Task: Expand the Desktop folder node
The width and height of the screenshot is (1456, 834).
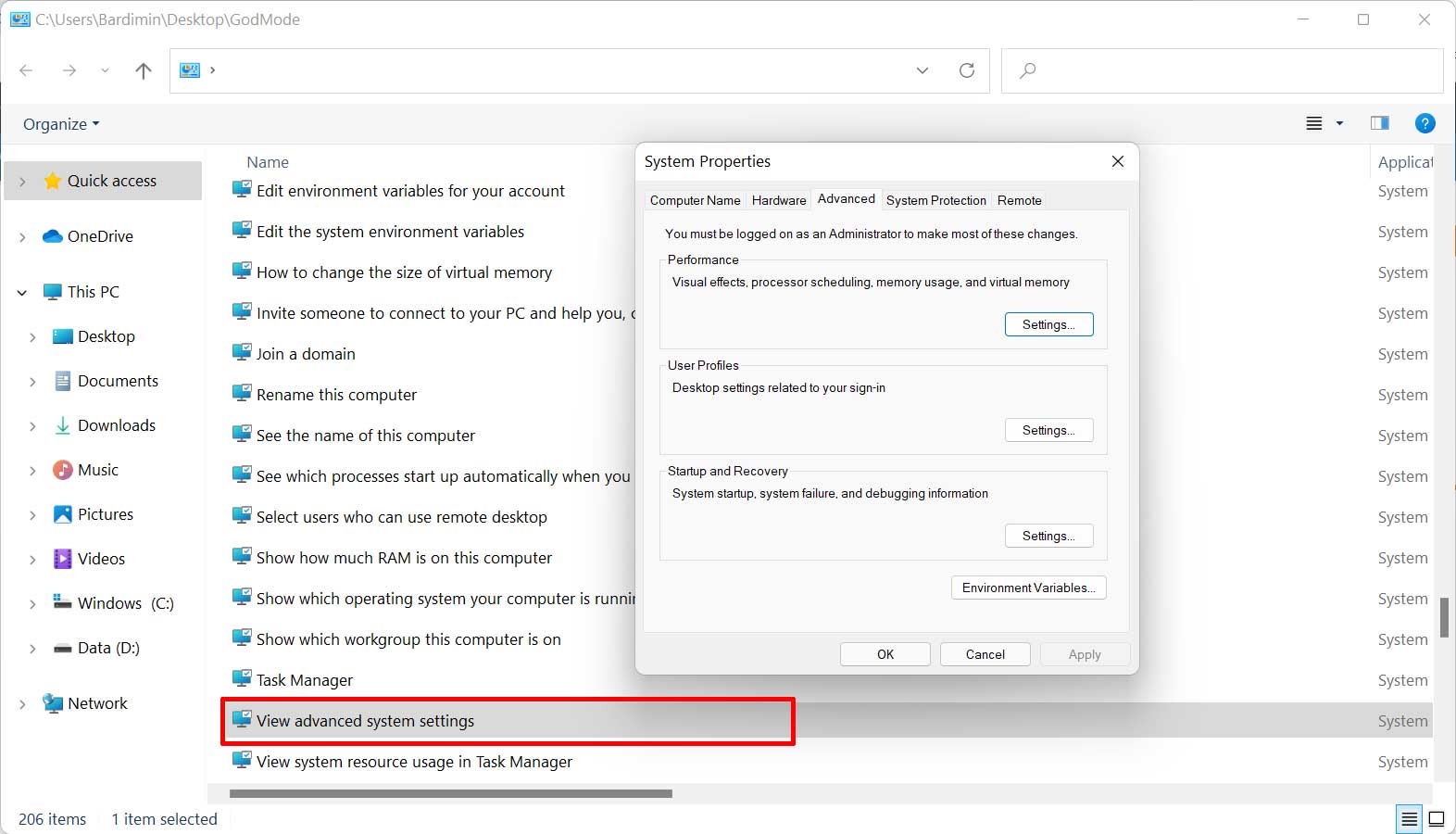Action: (x=32, y=337)
